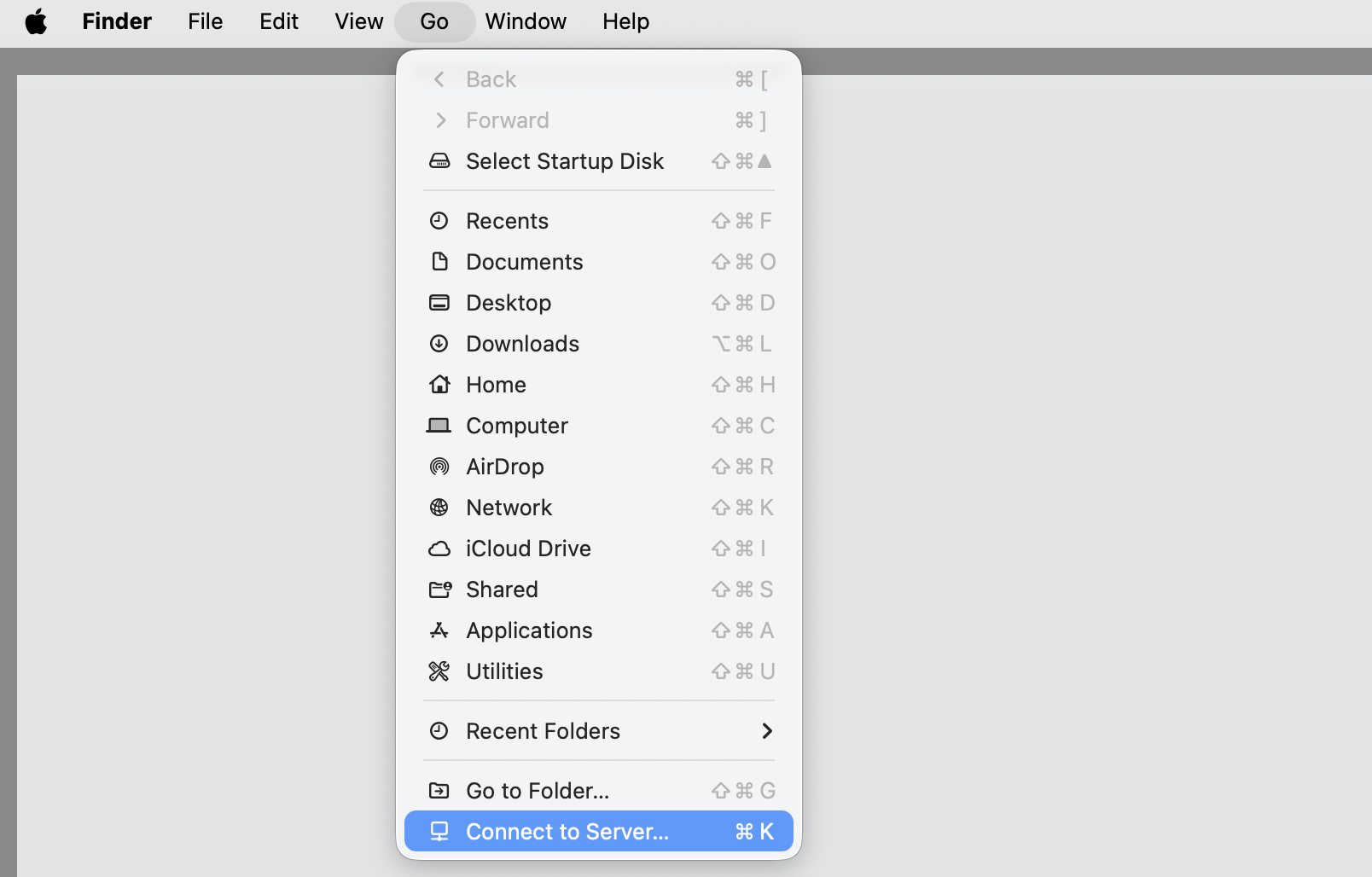Close the Go menu via its title
This screenshot has height=877, width=1372.
434,21
